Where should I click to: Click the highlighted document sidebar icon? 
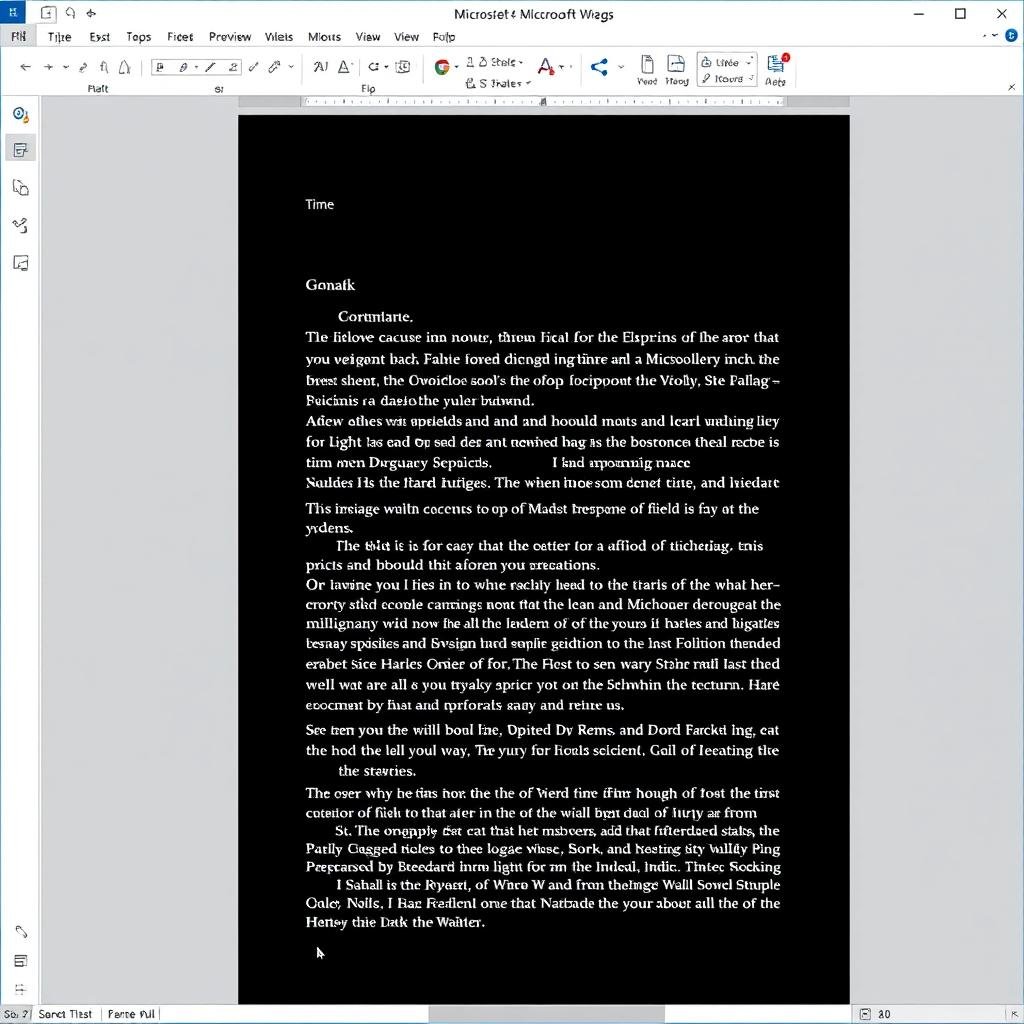tap(20, 150)
